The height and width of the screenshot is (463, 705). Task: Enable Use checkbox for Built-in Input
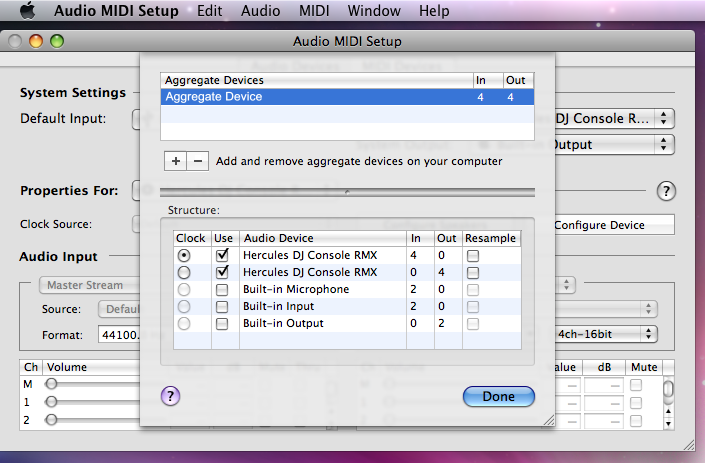coord(222,307)
